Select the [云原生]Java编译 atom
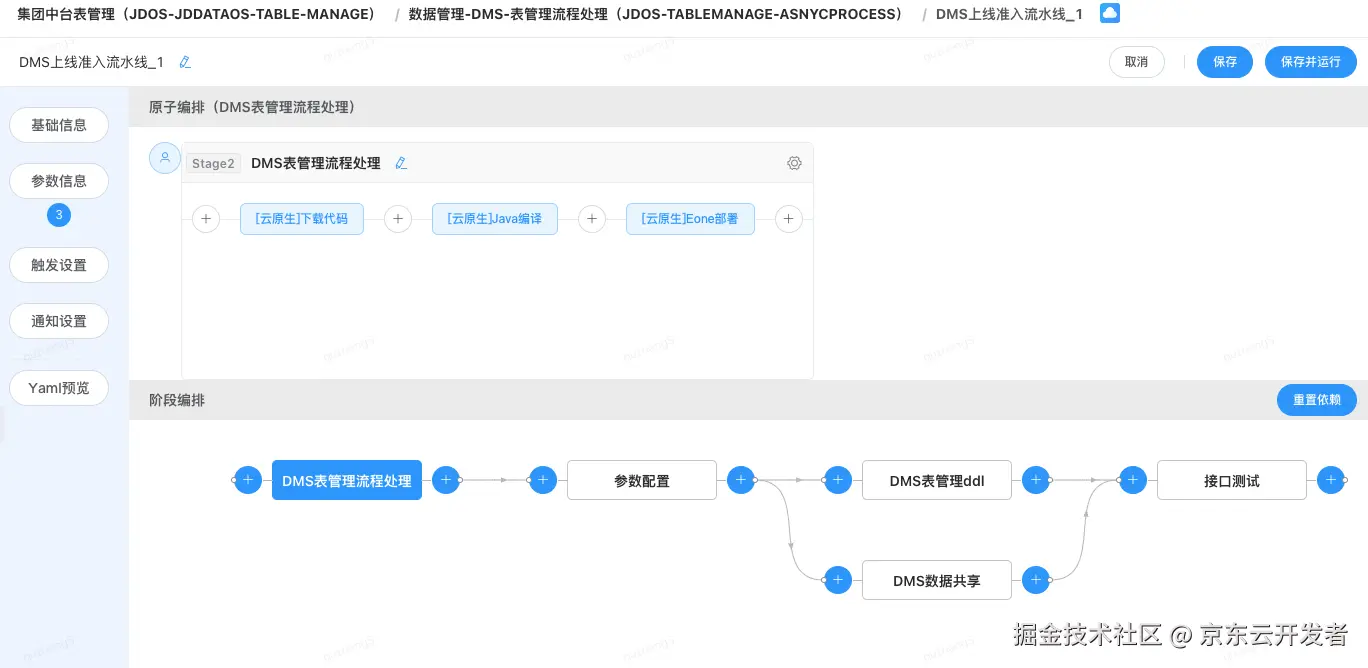1368x668 pixels. pos(495,218)
